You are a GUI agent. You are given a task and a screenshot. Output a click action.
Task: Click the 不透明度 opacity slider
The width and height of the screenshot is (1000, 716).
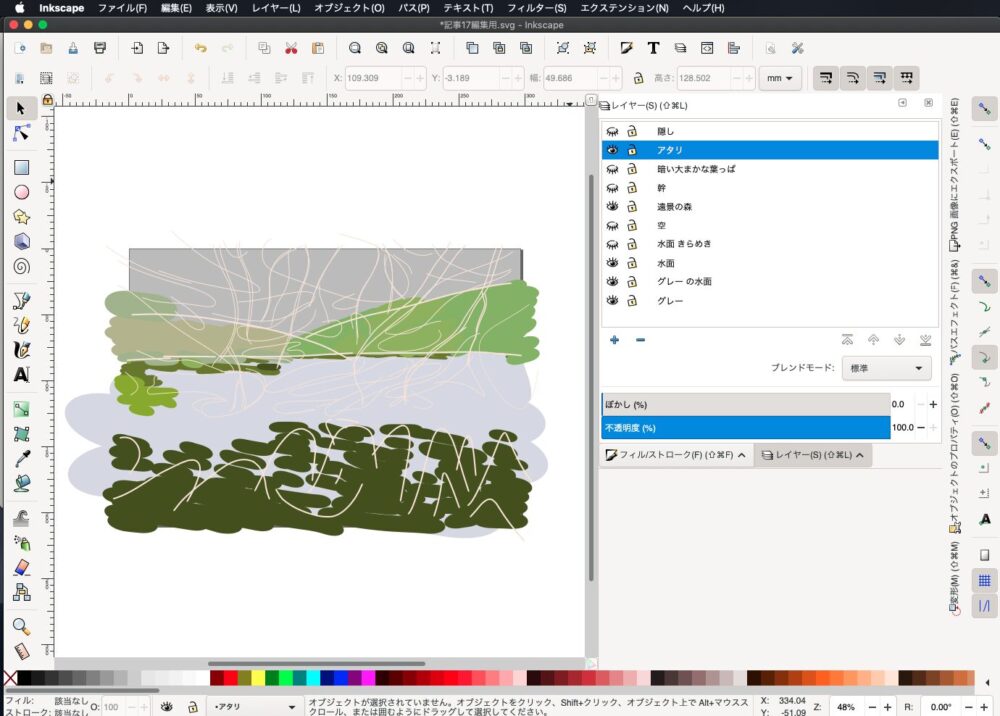745,428
